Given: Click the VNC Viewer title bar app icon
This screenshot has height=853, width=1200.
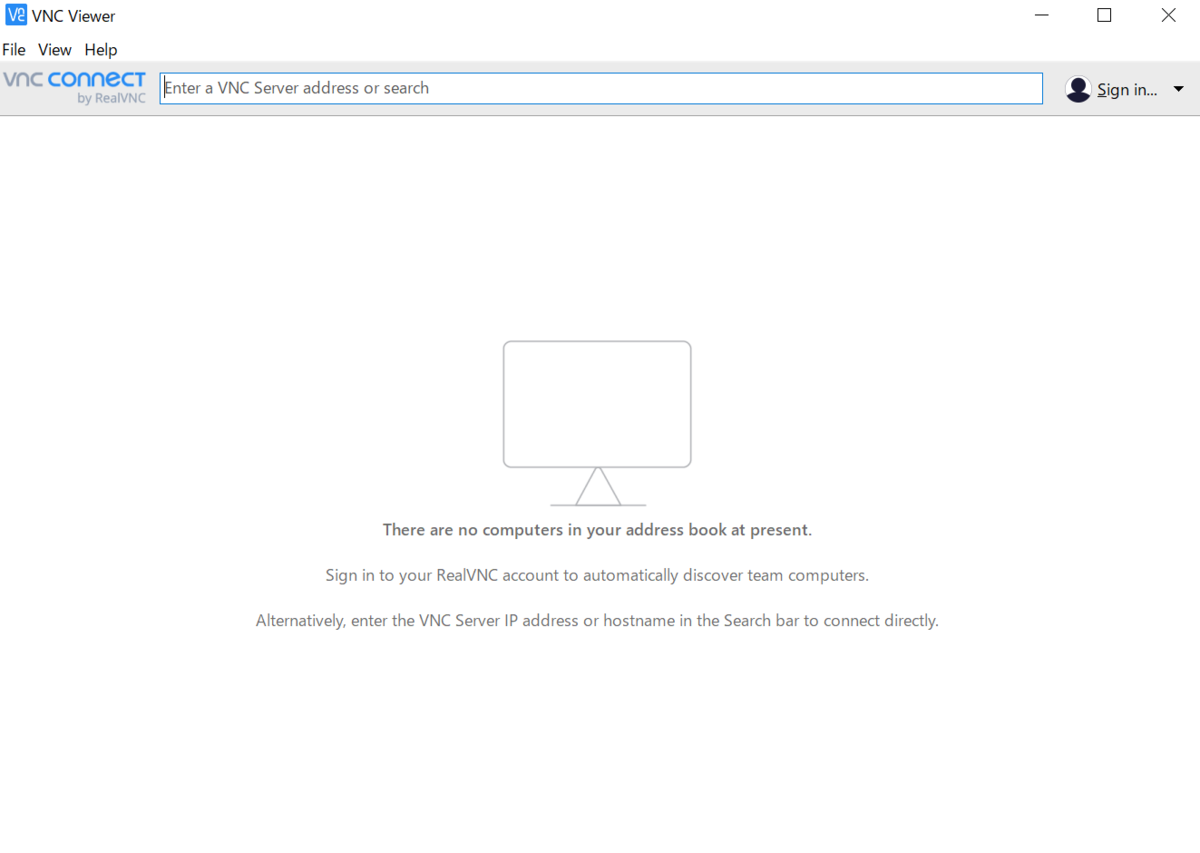Looking at the screenshot, I should tap(16, 15).
